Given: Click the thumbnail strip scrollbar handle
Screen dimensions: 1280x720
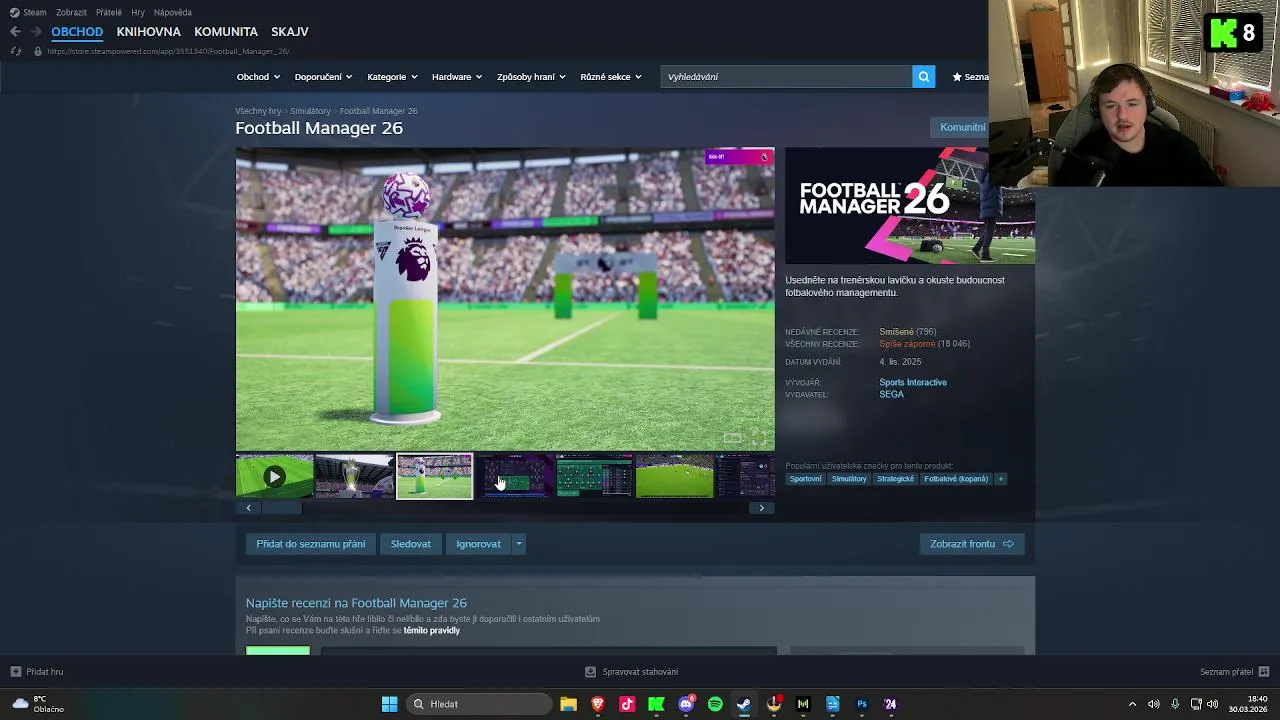Looking at the screenshot, I should (x=281, y=508).
